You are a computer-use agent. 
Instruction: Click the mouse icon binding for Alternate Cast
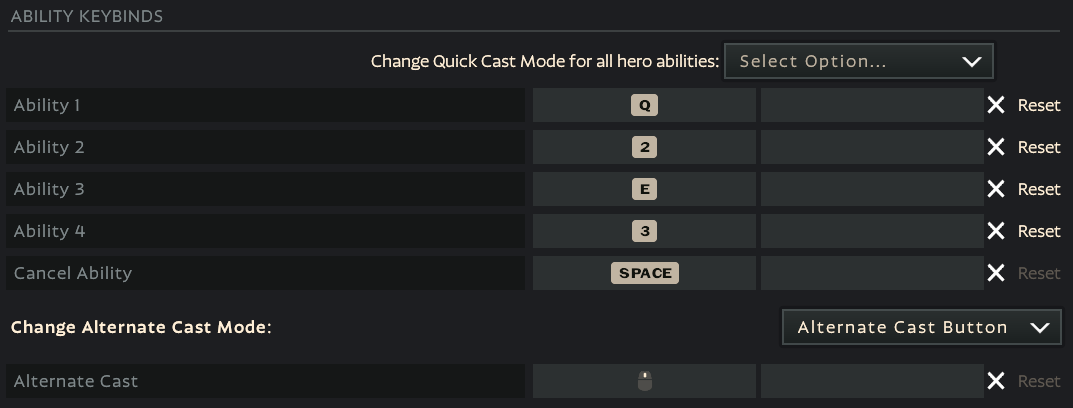pos(645,381)
